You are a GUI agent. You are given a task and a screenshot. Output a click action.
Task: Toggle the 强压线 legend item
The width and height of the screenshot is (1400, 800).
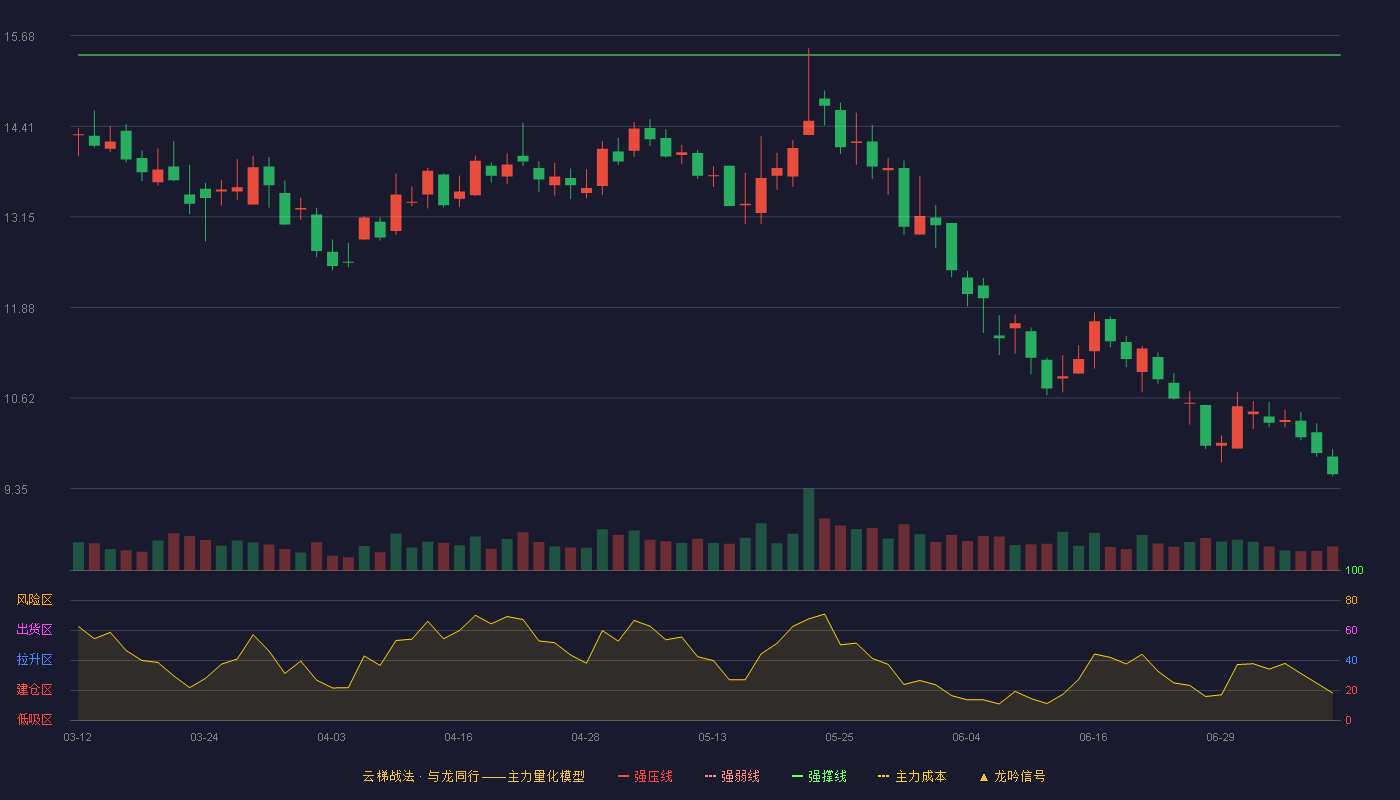[x=645, y=776]
